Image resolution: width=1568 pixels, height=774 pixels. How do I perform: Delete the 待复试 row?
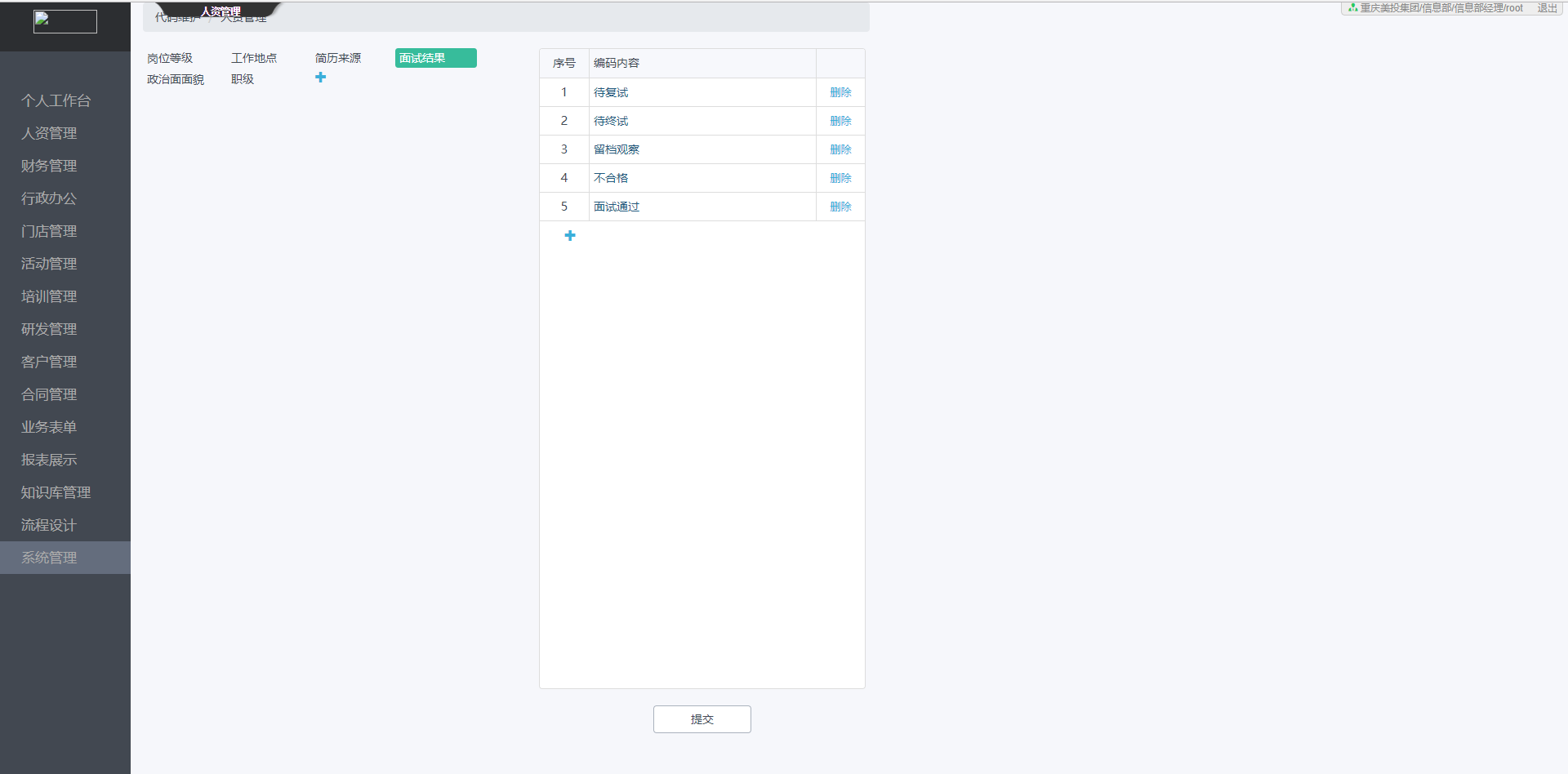point(840,92)
